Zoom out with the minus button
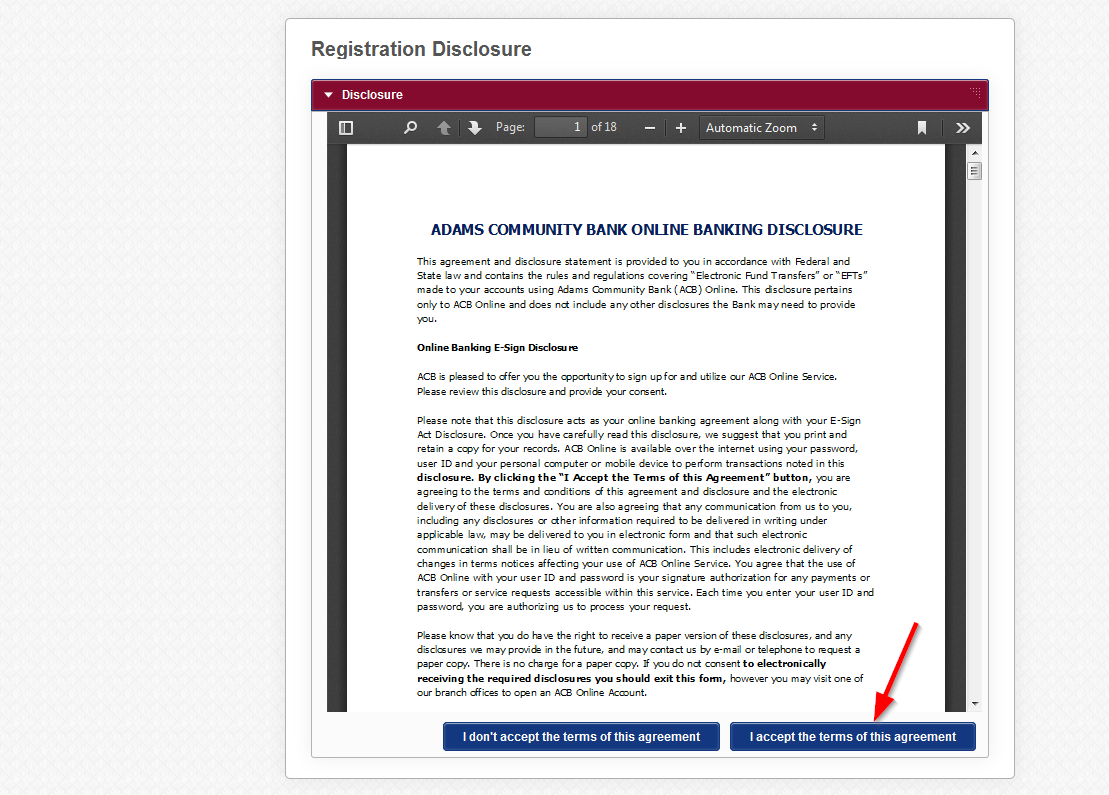Image resolution: width=1109 pixels, height=795 pixels. (650, 128)
